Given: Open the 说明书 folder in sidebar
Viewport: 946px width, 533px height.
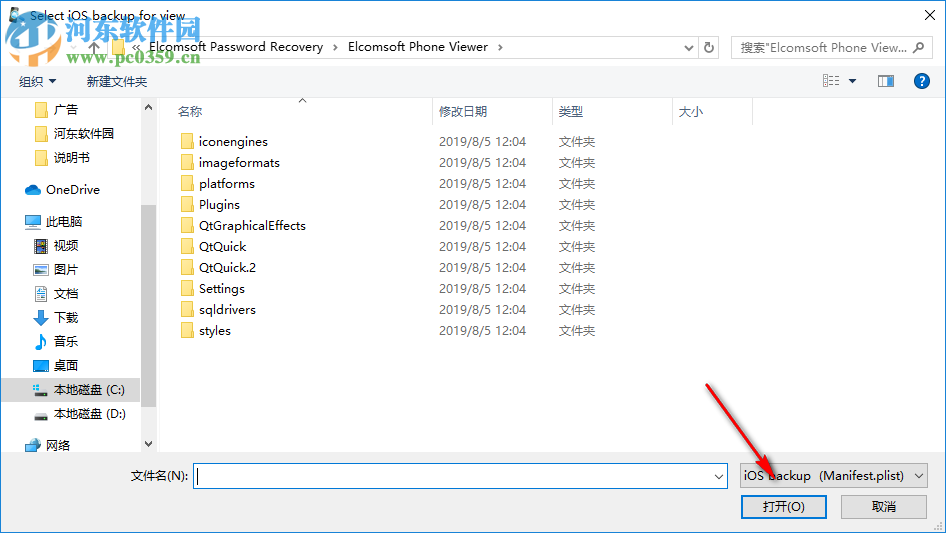Looking at the screenshot, I should pos(62,158).
